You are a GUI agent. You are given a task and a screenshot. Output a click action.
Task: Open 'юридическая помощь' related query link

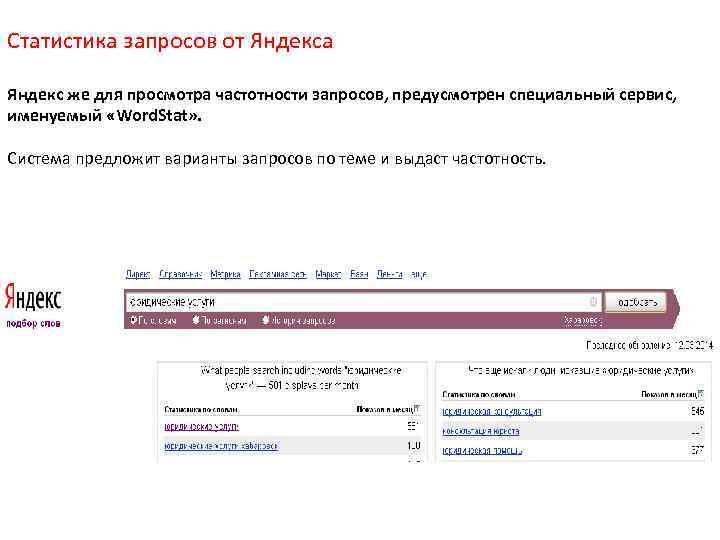click(x=482, y=451)
